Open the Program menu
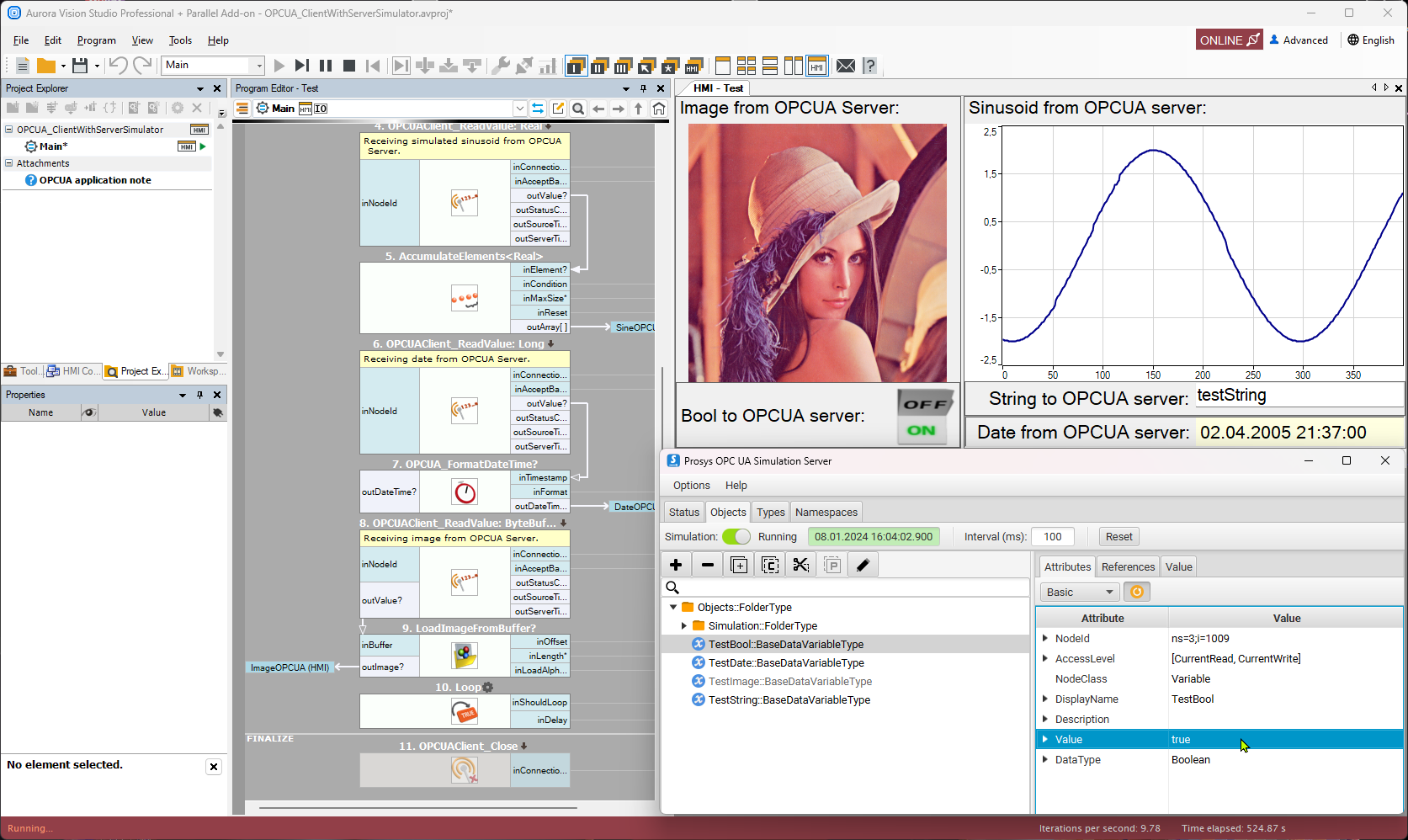 96,40
